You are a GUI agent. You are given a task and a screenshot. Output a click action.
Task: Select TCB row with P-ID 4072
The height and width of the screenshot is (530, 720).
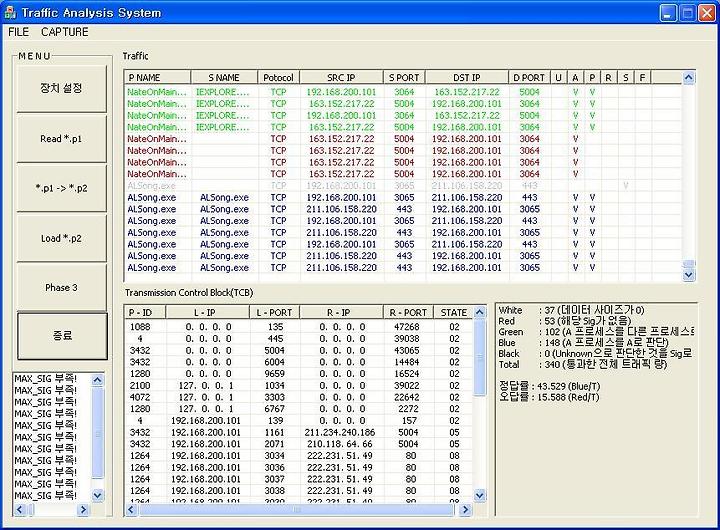pyautogui.click(x=299, y=397)
